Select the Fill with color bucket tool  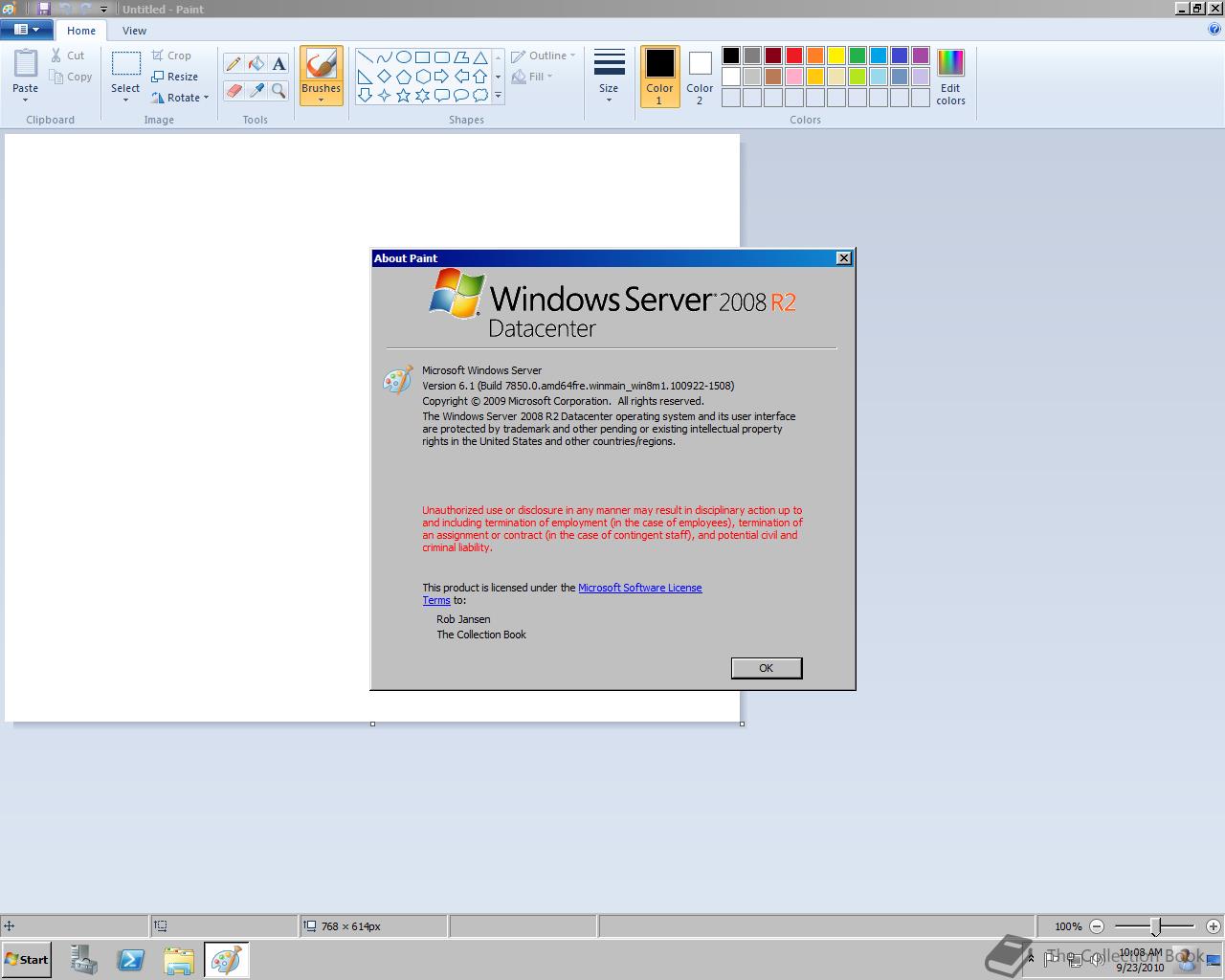(256, 64)
